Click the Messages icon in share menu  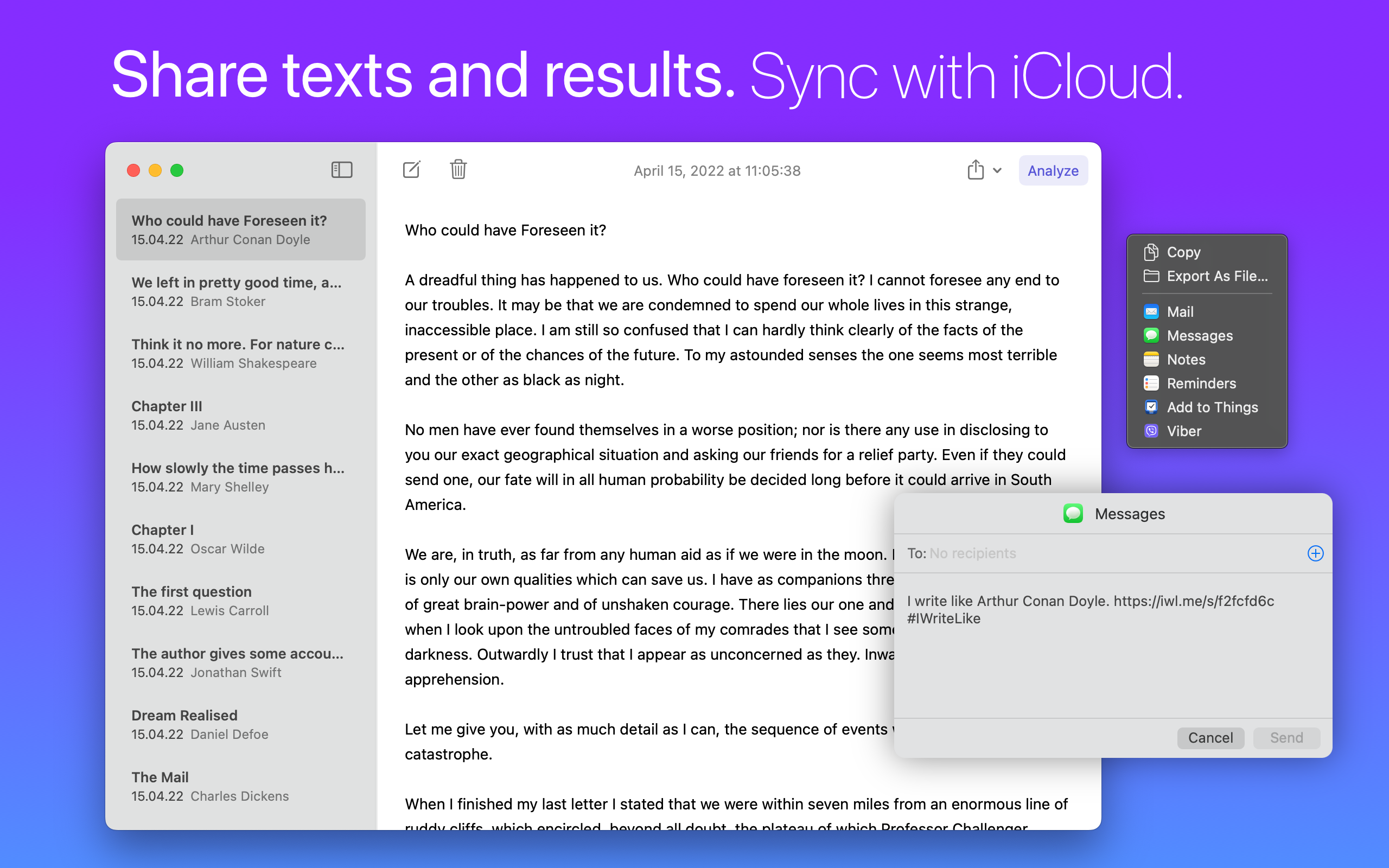pos(1151,335)
